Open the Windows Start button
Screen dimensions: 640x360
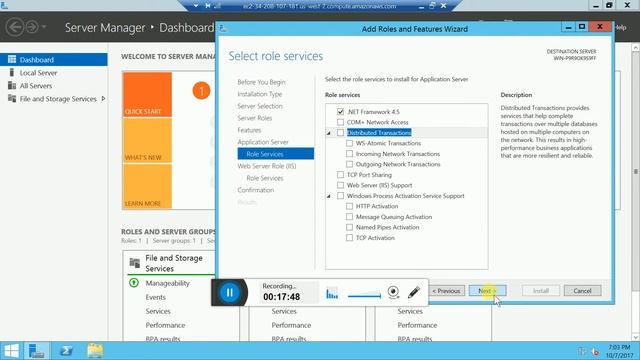(11, 351)
